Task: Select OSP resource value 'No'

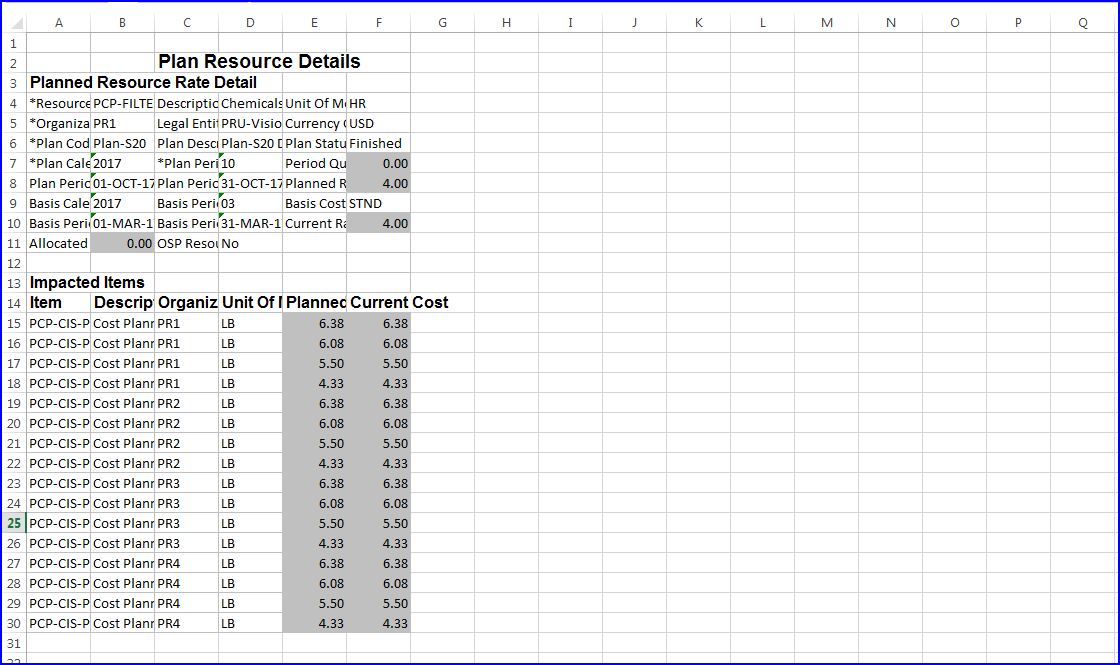Action: (x=251, y=243)
